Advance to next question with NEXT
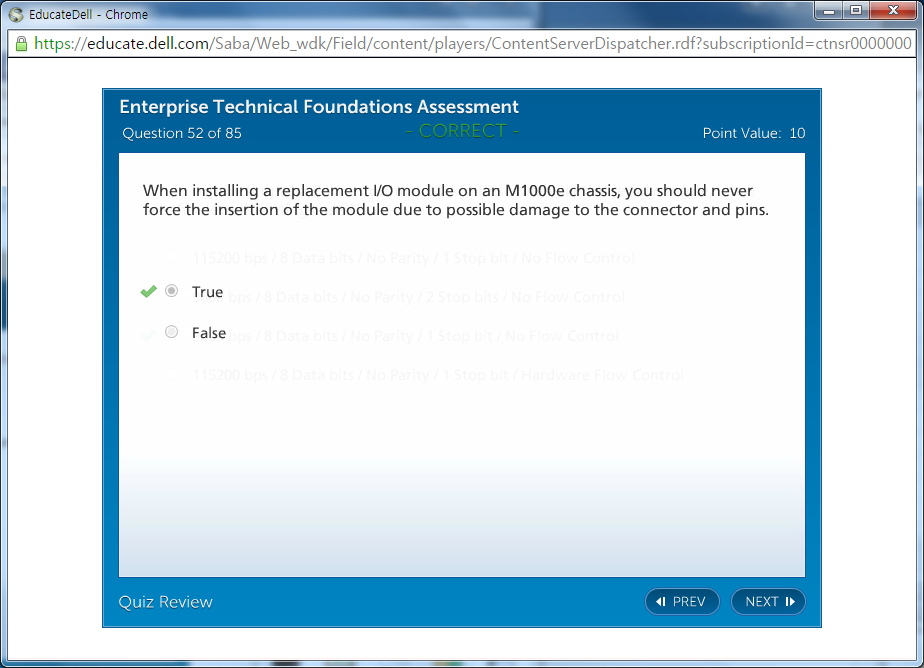The image size is (924, 668). pyautogui.click(x=768, y=601)
